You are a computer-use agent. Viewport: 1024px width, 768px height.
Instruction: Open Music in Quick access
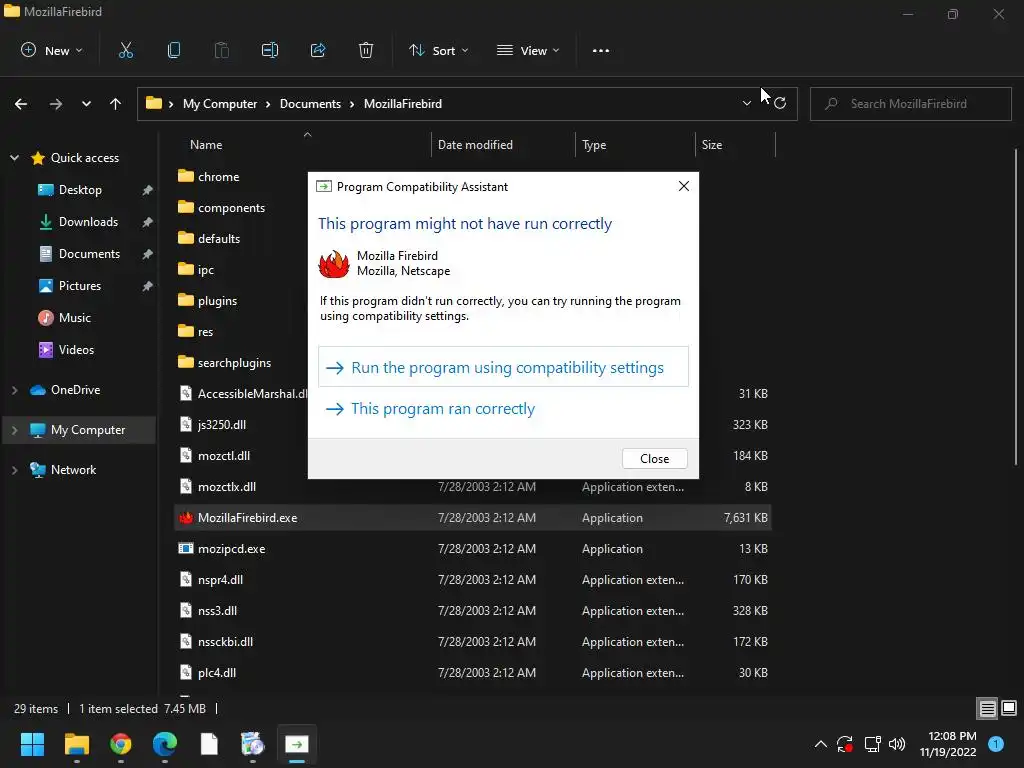point(74,318)
